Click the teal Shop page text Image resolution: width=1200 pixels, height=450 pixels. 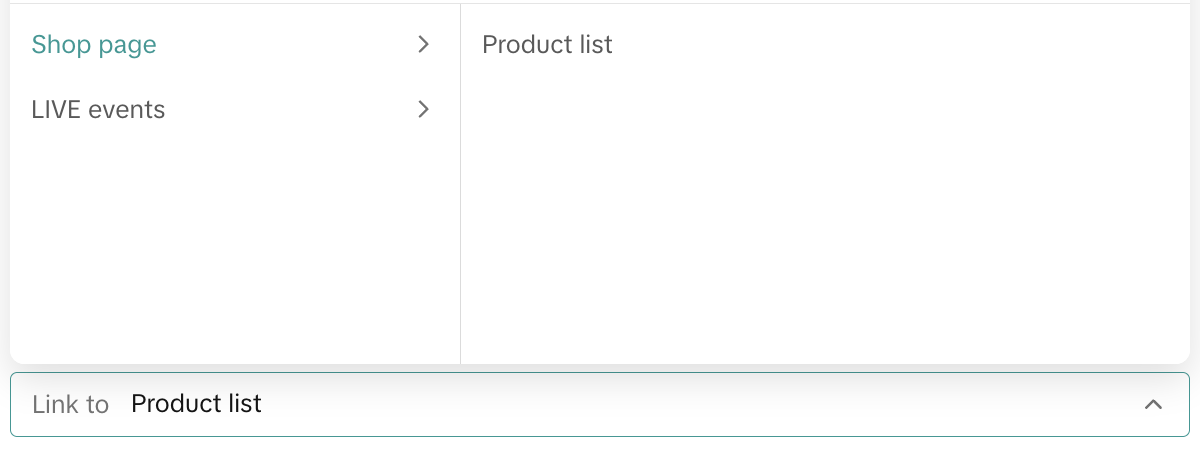click(94, 45)
